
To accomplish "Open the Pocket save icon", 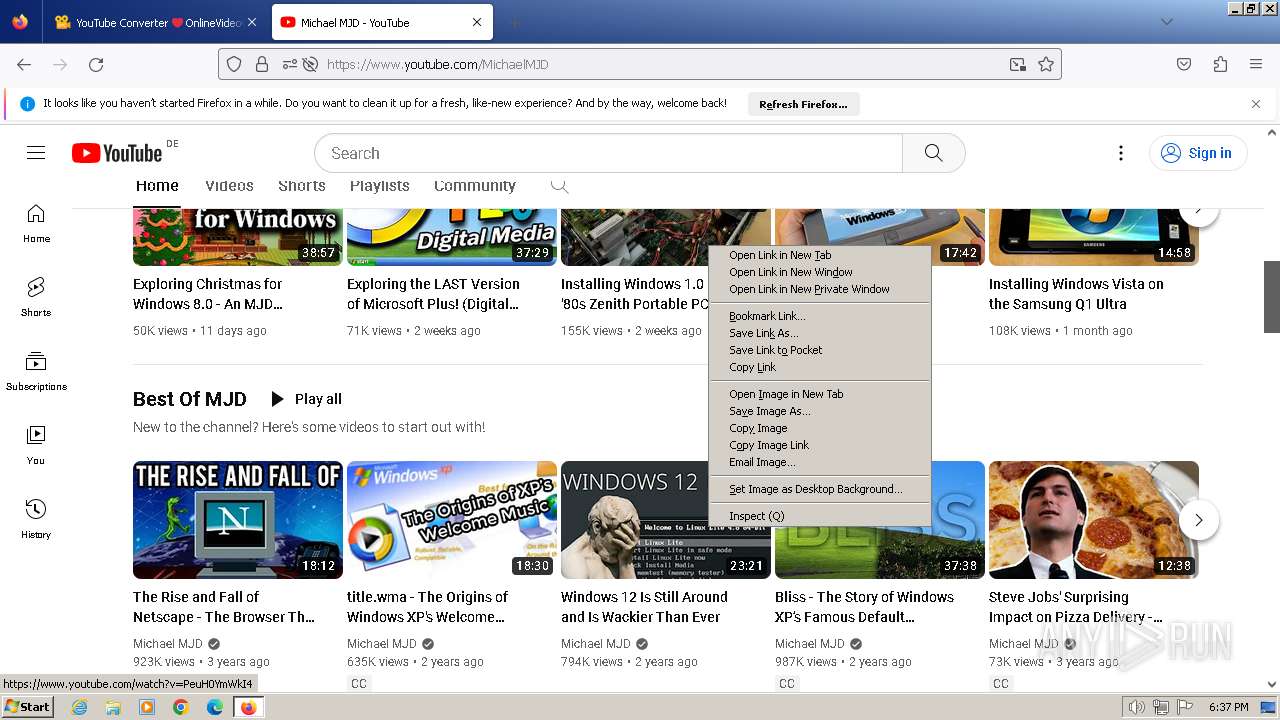I will click(x=1184, y=64).
